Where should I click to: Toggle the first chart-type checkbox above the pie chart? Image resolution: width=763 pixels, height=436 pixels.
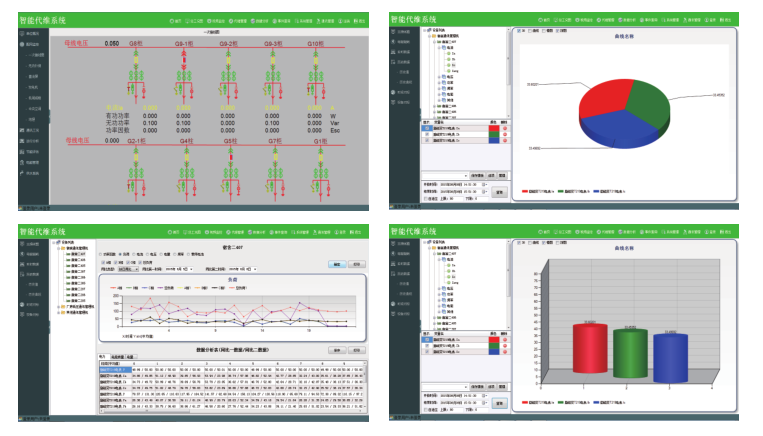(518, 29)
